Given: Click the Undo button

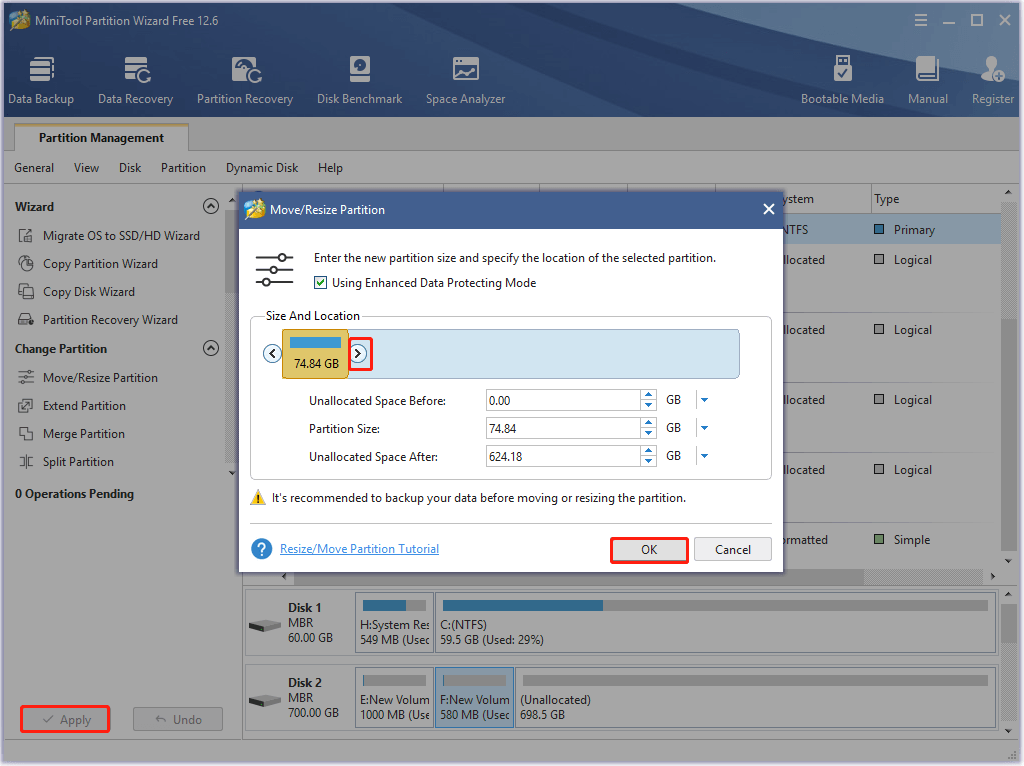Looking at the screenshot, I should tap(178, 719).
